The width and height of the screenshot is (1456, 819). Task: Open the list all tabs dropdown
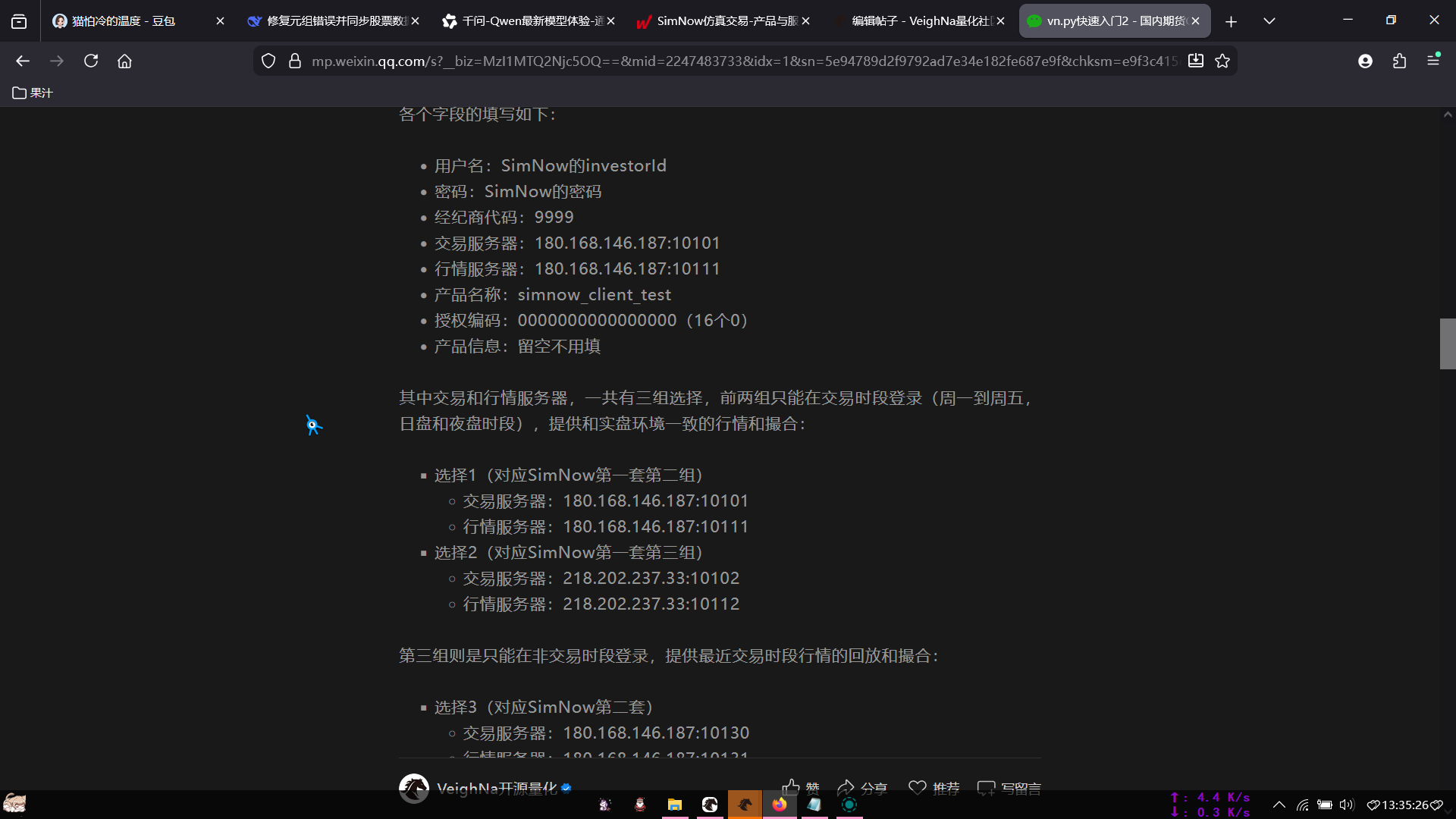click(x=1269, y=21)
